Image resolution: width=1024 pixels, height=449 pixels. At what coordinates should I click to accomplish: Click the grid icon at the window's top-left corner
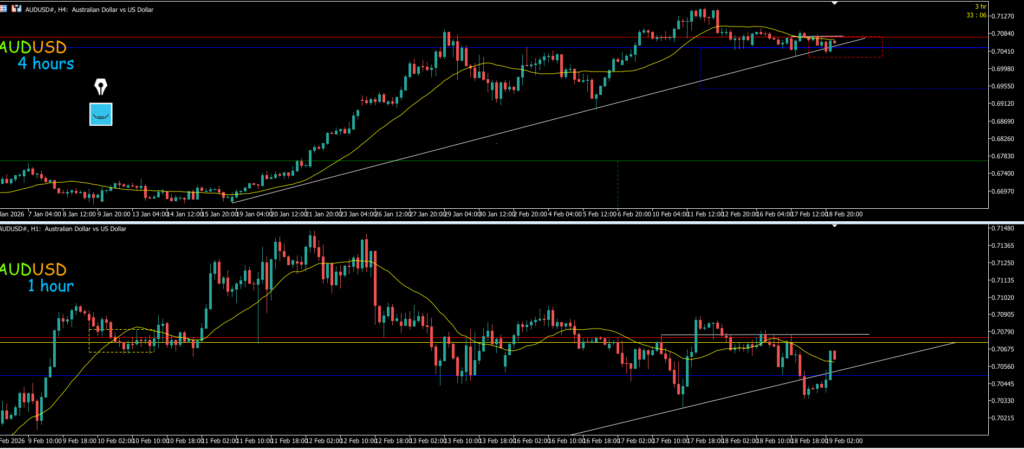[x=4, y=10]
